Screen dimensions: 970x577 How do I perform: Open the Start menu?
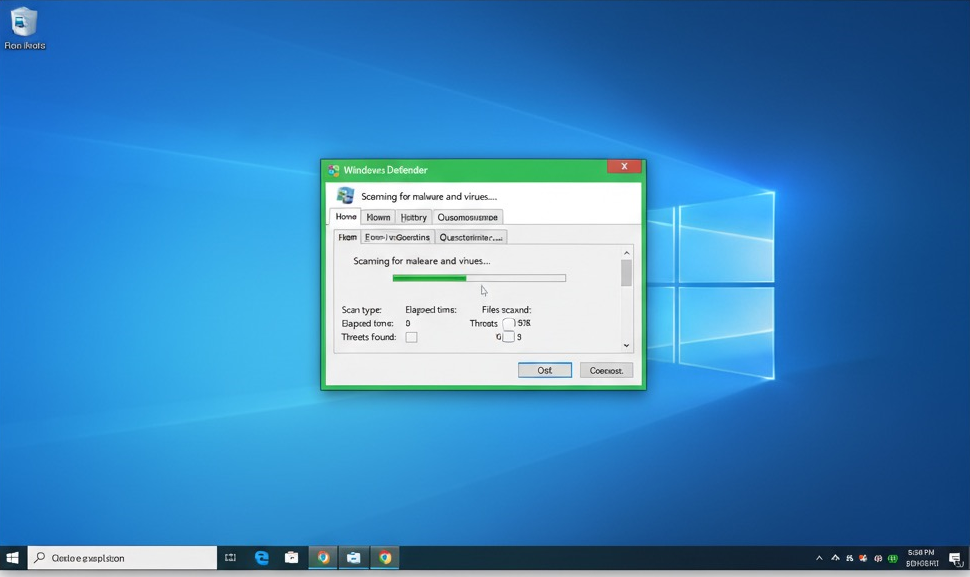click(x=13, y=558)
